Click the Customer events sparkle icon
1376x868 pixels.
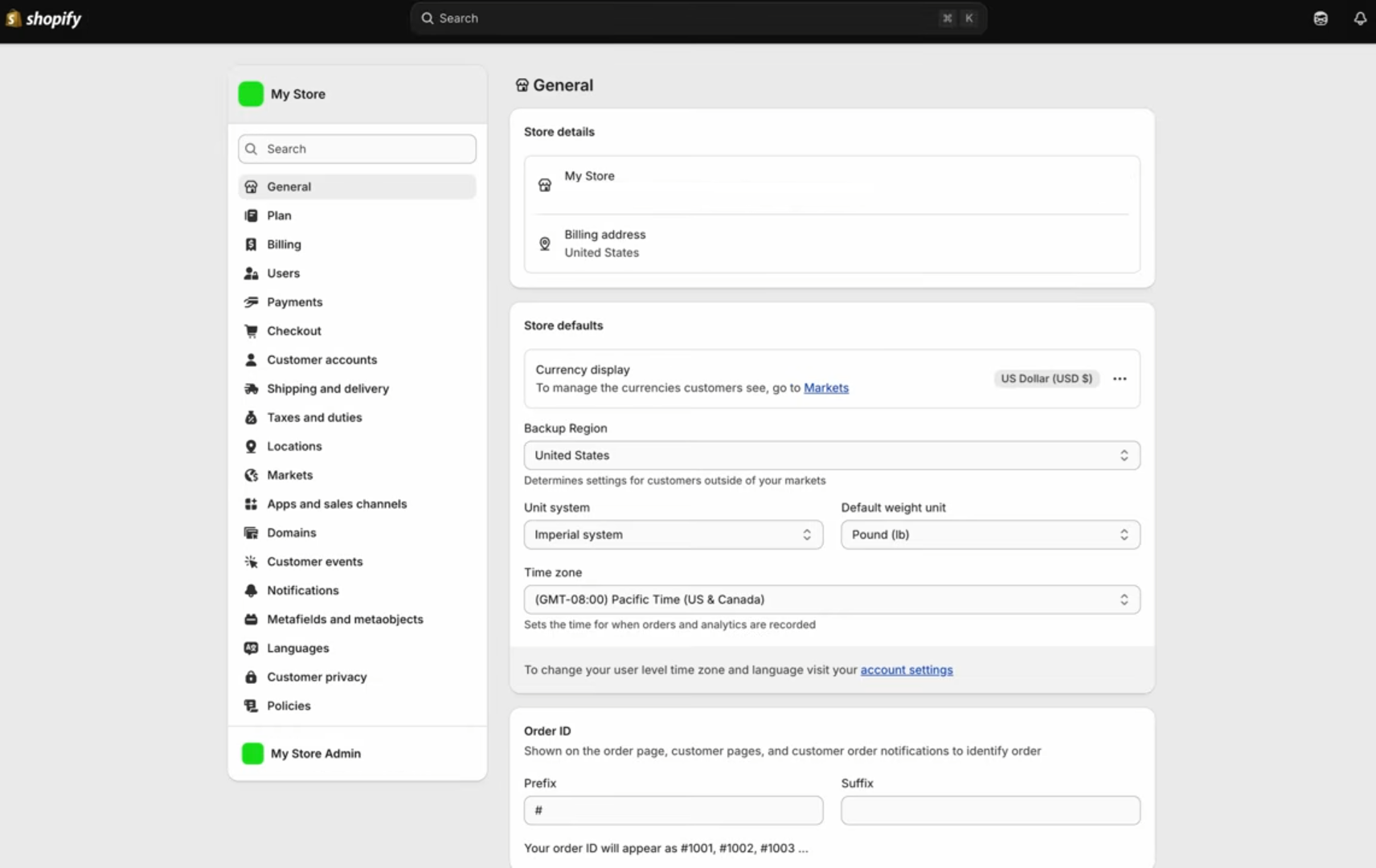click(x=251, y=562)
